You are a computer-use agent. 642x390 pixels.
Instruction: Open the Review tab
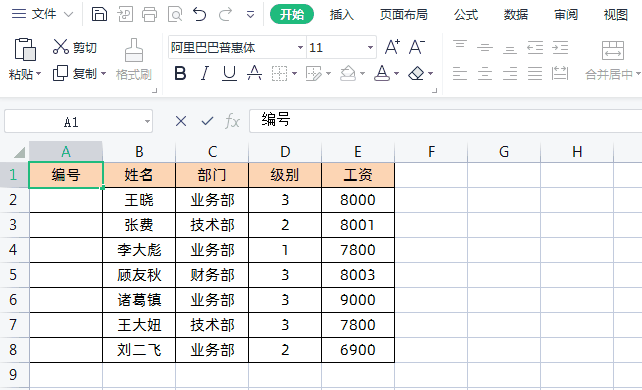566,15
